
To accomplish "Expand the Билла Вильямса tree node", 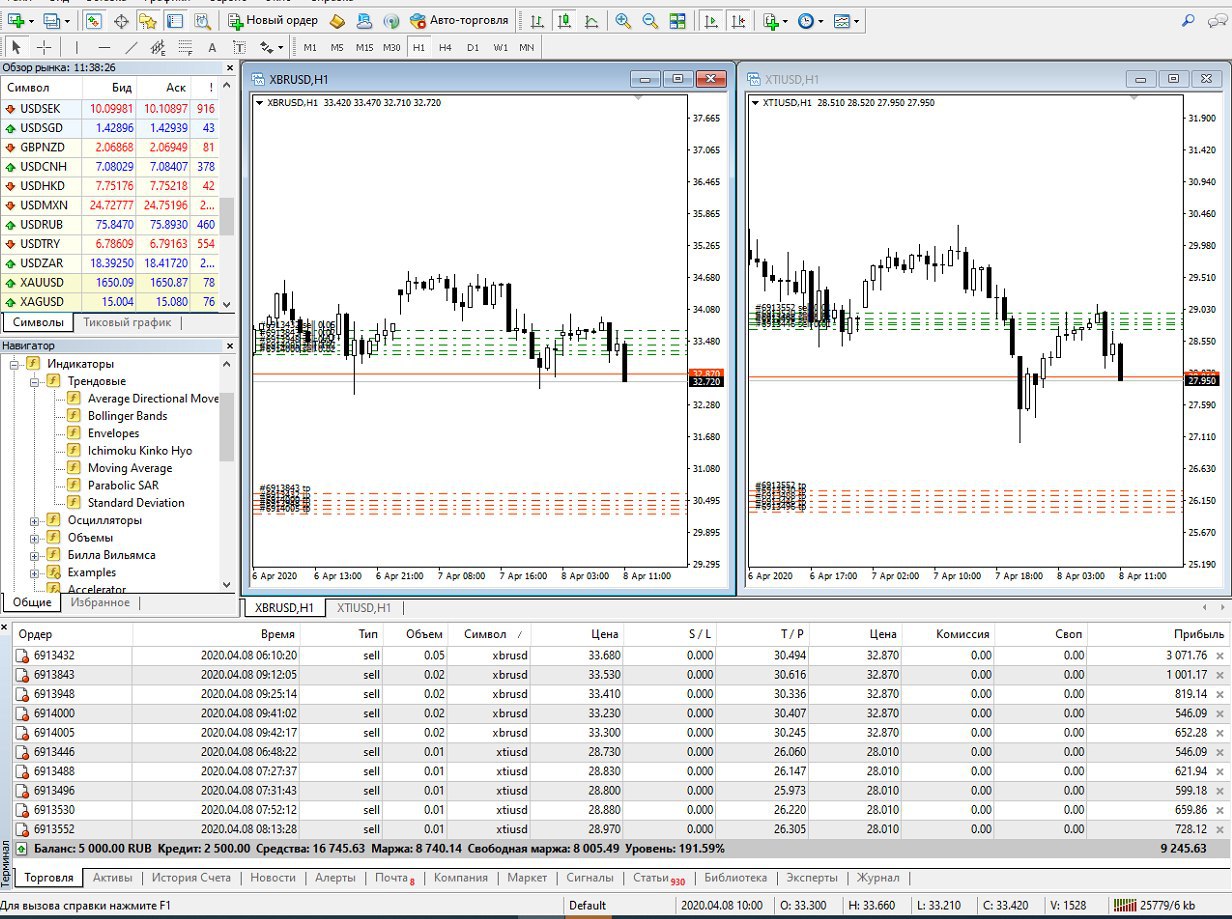I will [x=34, y=555].
